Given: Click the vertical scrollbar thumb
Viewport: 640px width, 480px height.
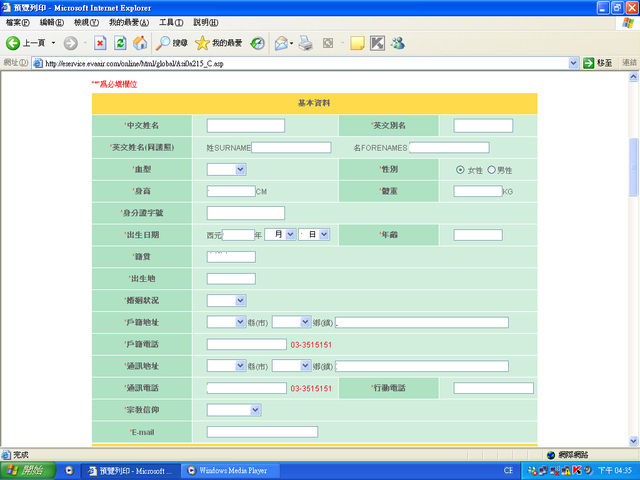Looking at the screenshot, I should click(x=633, y=168).
